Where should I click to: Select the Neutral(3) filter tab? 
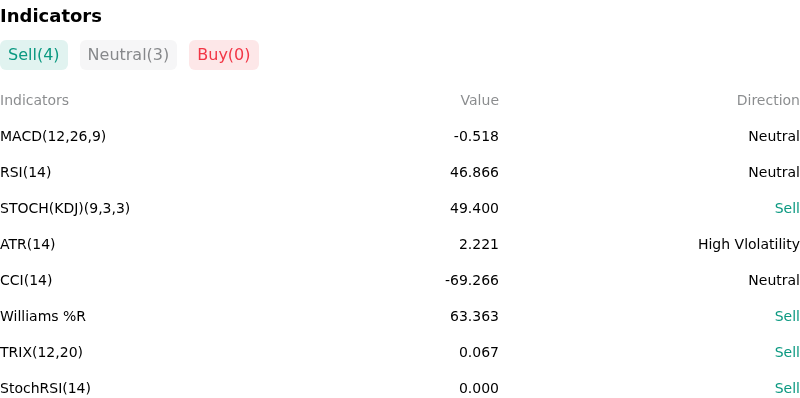pyautogui.click(x=128, y=55)
